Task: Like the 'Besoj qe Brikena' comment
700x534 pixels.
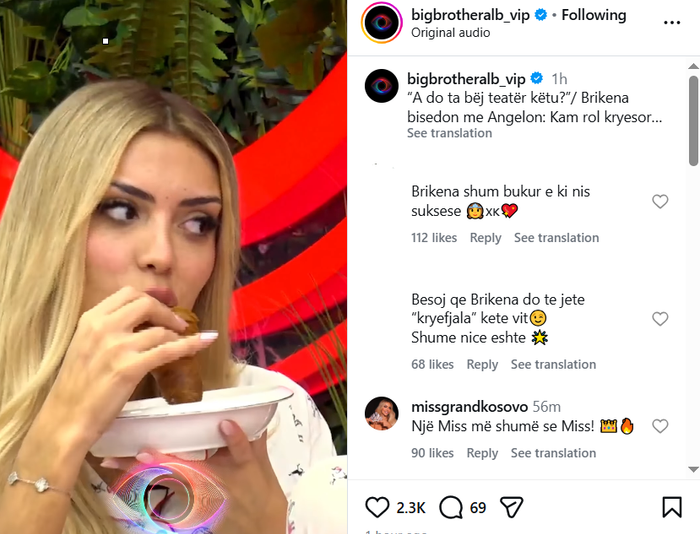Action: (660, 319)
